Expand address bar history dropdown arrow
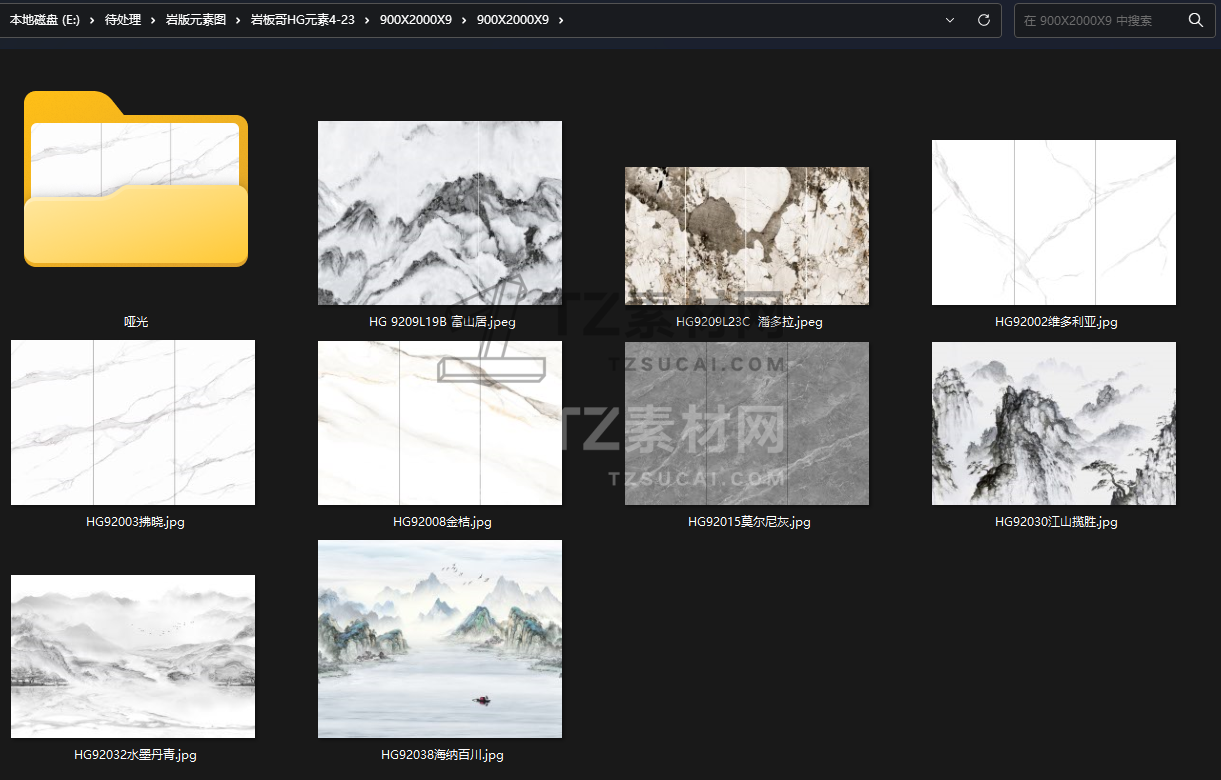The width and height of the screenshot is (1221, 780). (x=950, y=20)
